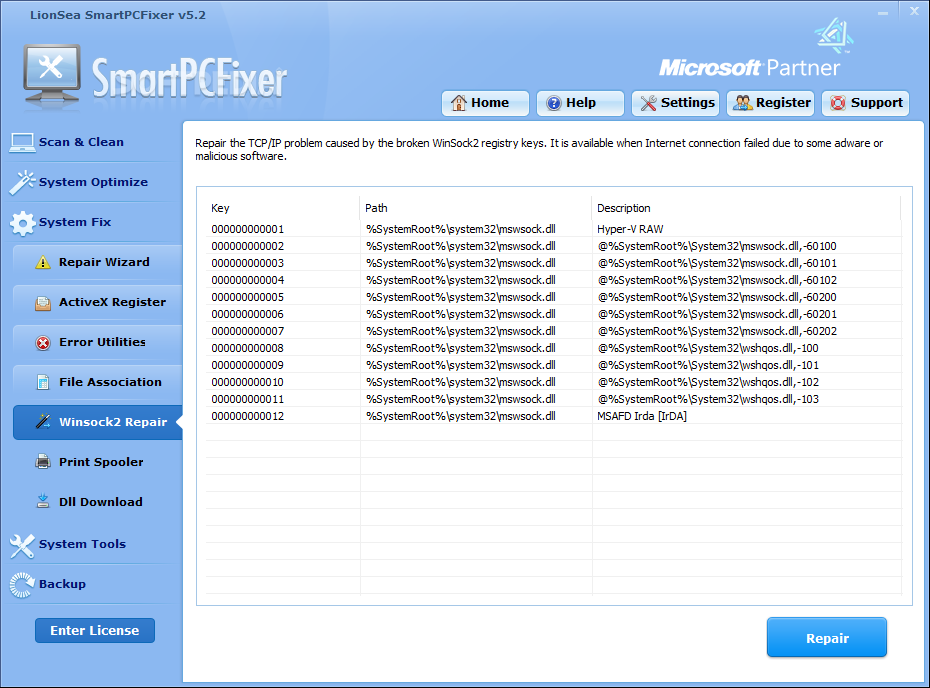The image size is (930, 688).
Task: Click description ending in wshqos.dll,-100
Action: 708,348
